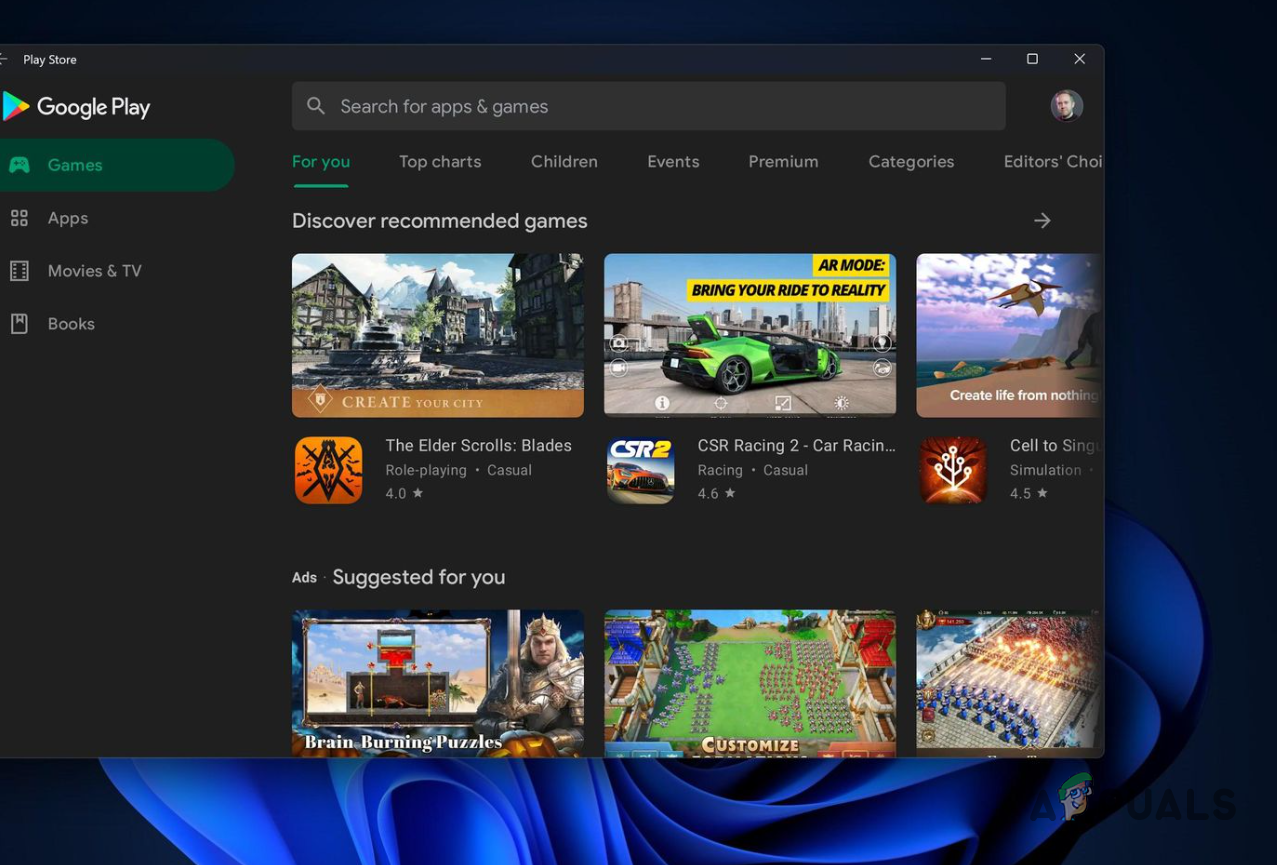Switch to the Premium tab
The width and height of the screenshot is (1277, 865).
(x=783, y=161)
